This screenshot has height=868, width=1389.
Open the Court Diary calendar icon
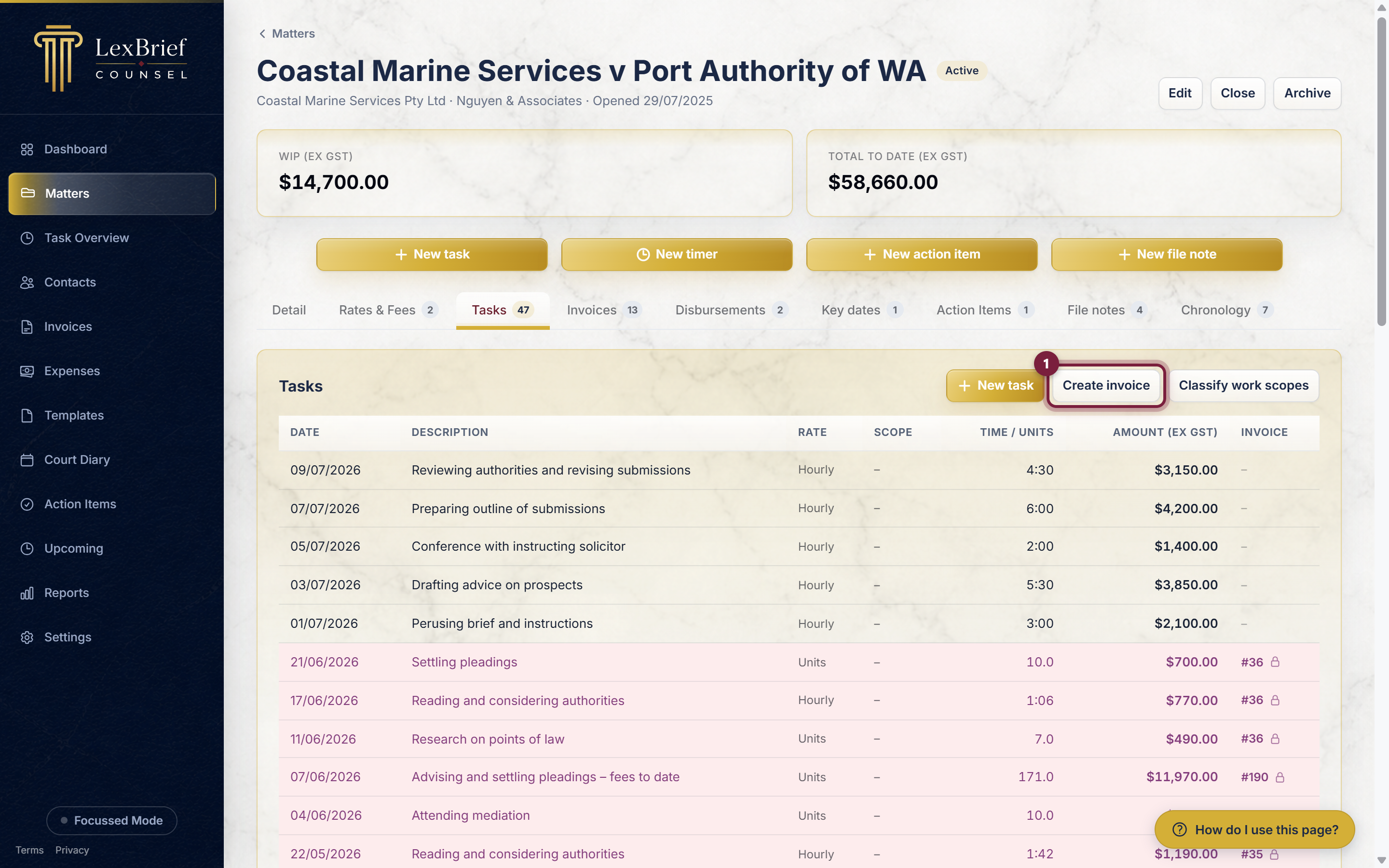point(27,460)
